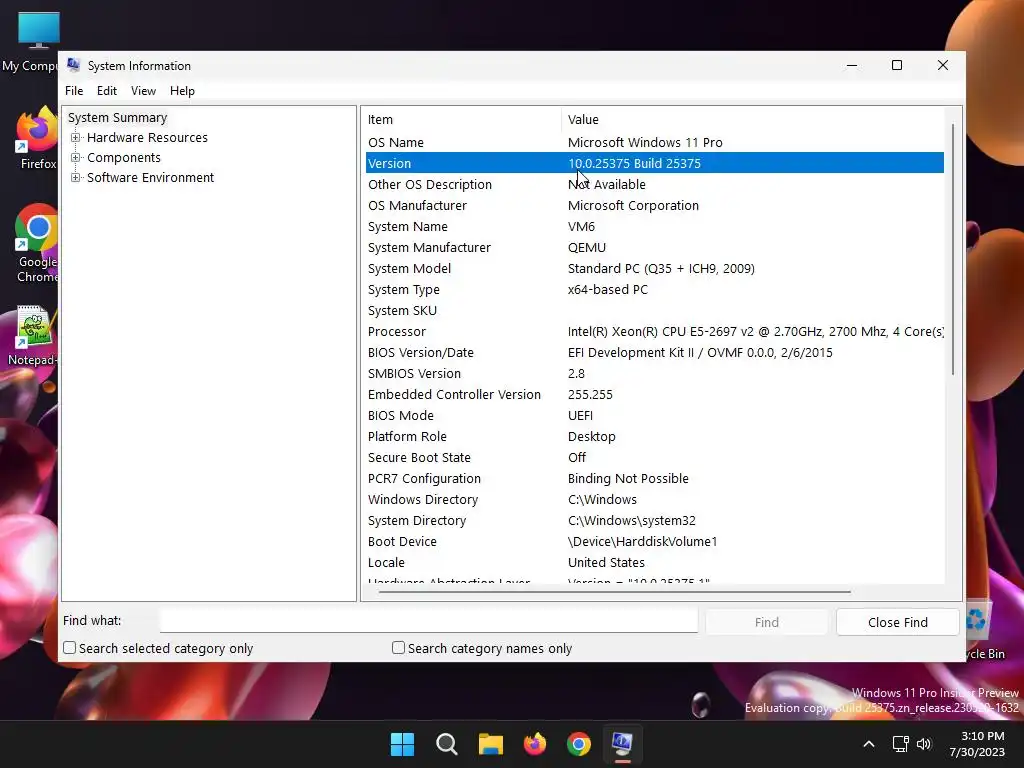Launch Firefox from the taskbar

[535, 744]
